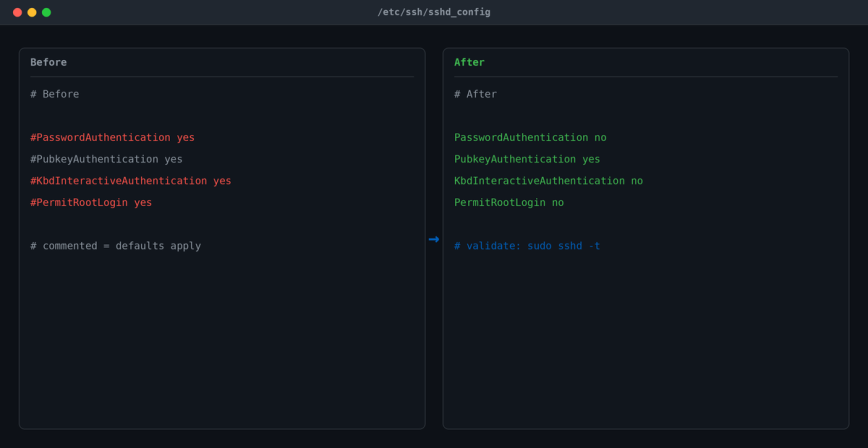
Task: Click the '# Before' comment line
Action: click(x=55, y=94)
